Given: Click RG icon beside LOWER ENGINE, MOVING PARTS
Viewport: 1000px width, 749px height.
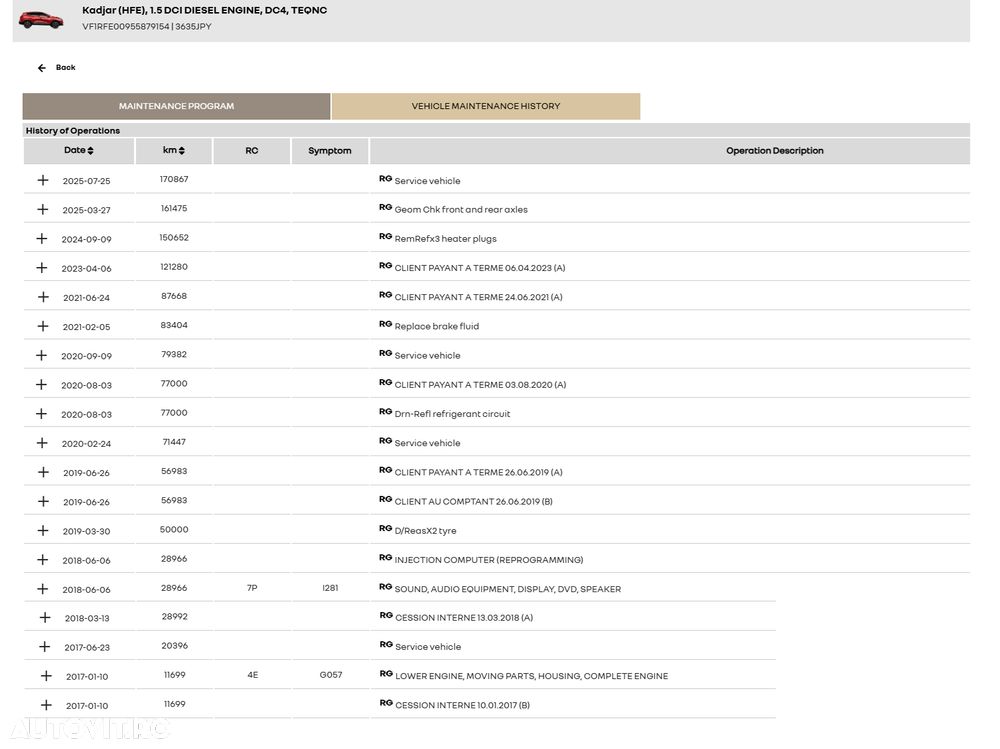Looking at the screenshot, I should click(386, 675).
